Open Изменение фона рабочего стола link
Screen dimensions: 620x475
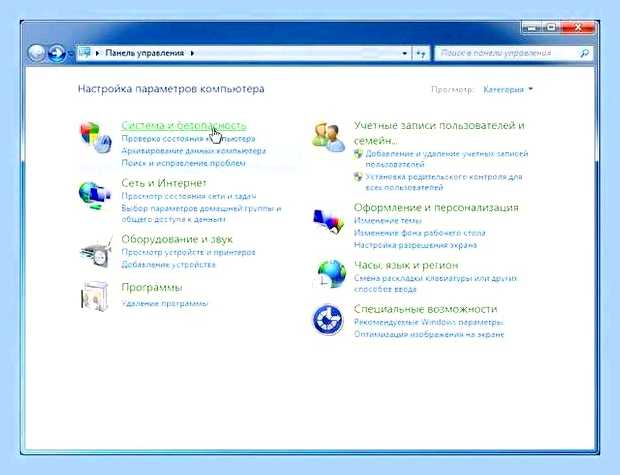point(420,233)
